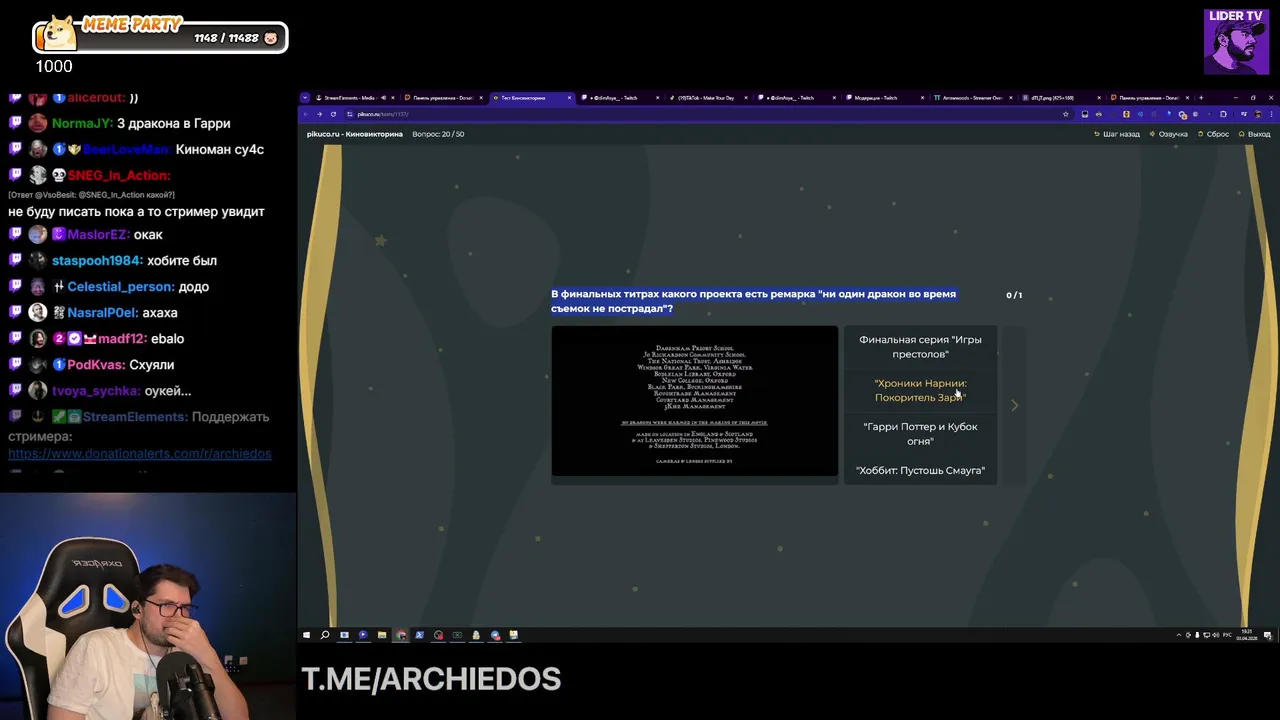Click StreamElements bot name in chat
1280x720 pixels.
(x=135, y=416)
